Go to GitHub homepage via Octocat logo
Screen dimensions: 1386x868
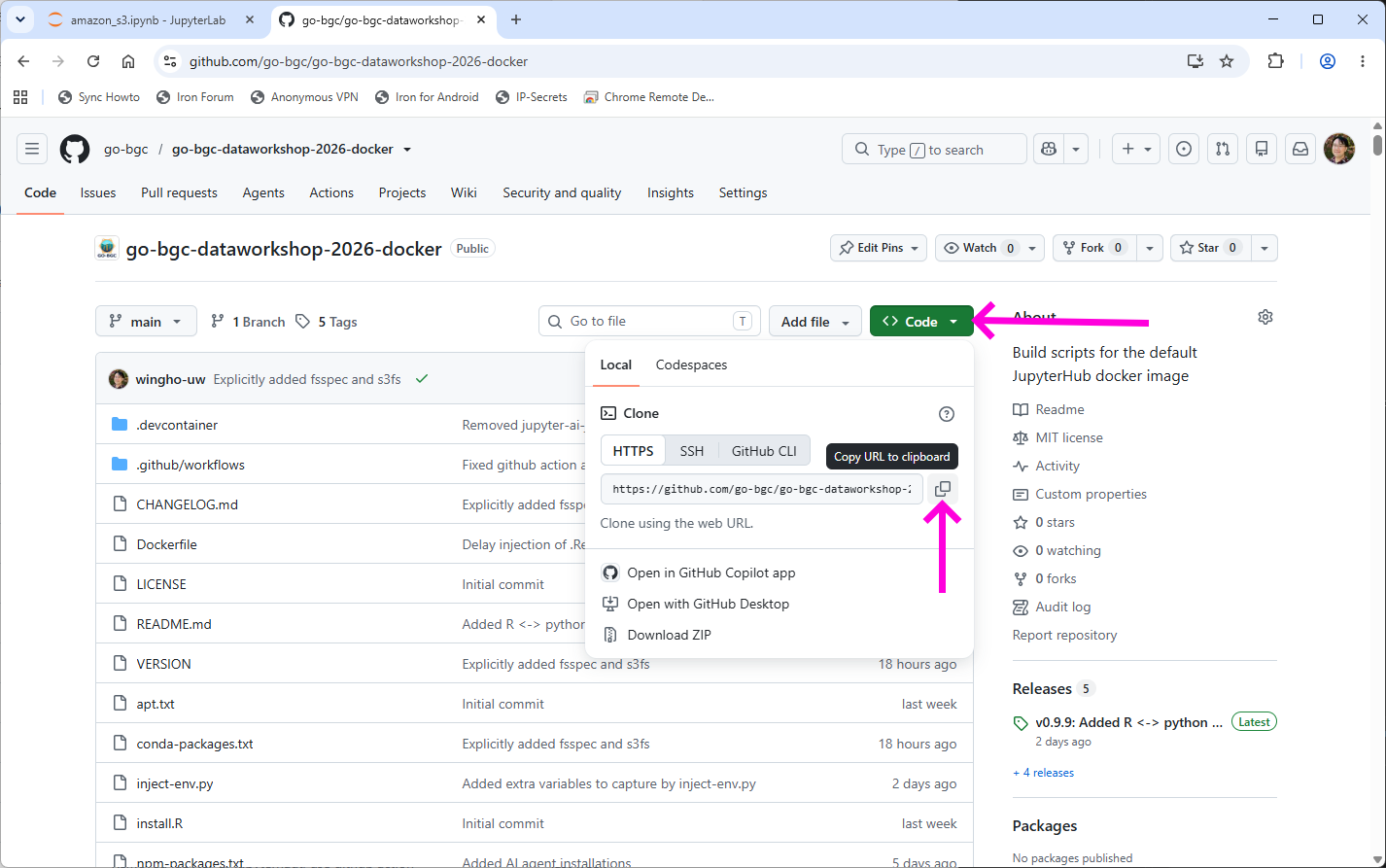[75, 149]
